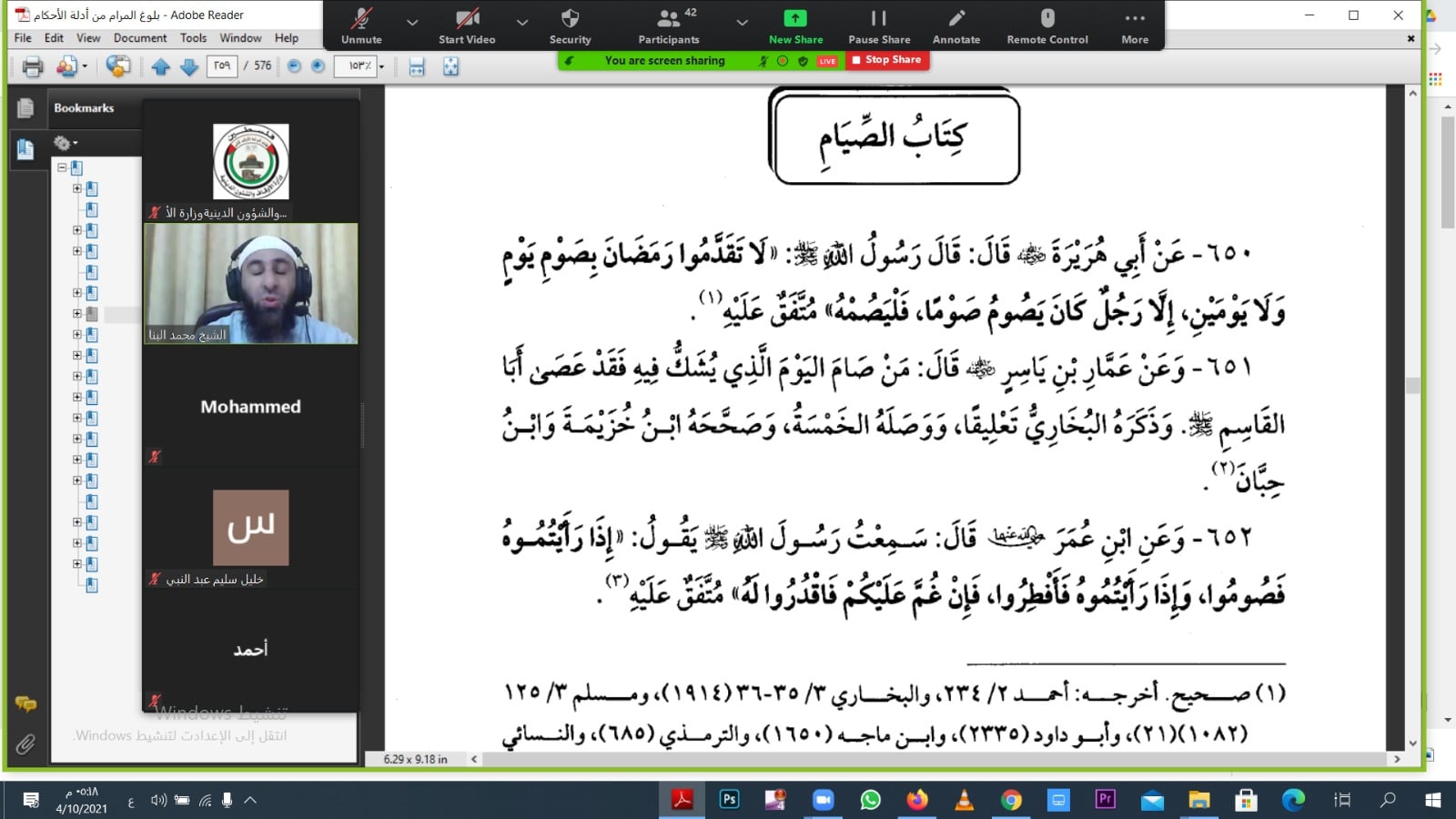
Task: Open the Document menu
Action: coord(139,38)
